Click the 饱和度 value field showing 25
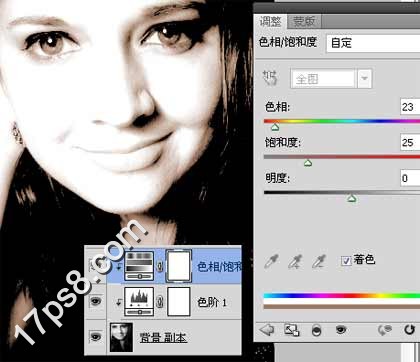Image resolution: width=420 pixels, height=362 pixels. [410, 143]
